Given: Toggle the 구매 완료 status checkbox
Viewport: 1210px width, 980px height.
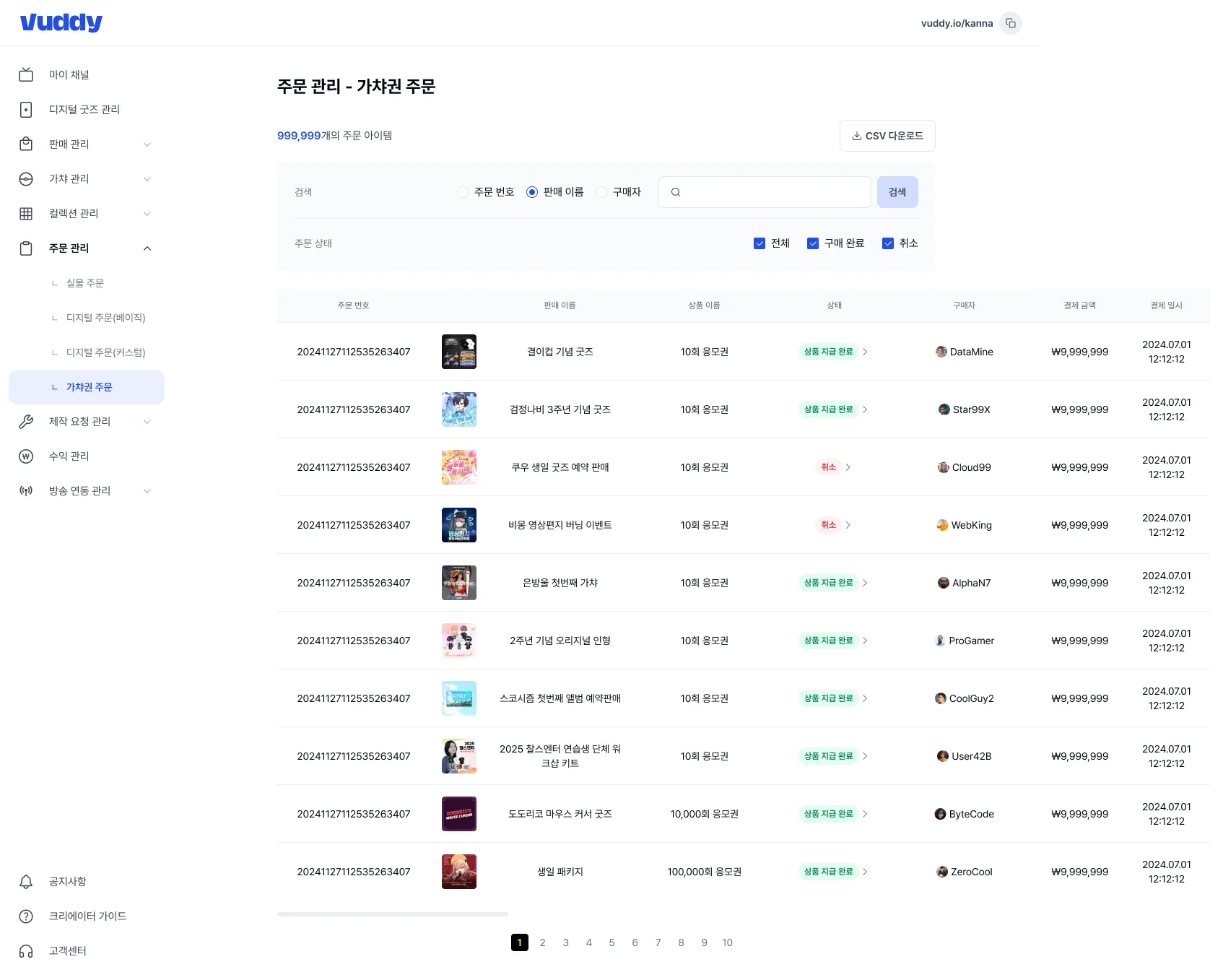Looking at the screenshot, I should click(813, 243).
